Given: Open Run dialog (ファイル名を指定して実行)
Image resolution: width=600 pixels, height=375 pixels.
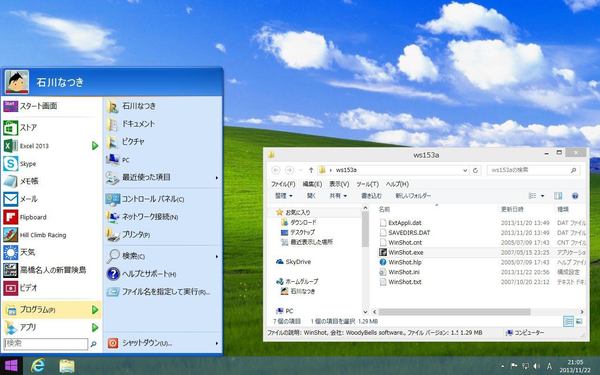Looking at the screenshot, I should (163, 292).
